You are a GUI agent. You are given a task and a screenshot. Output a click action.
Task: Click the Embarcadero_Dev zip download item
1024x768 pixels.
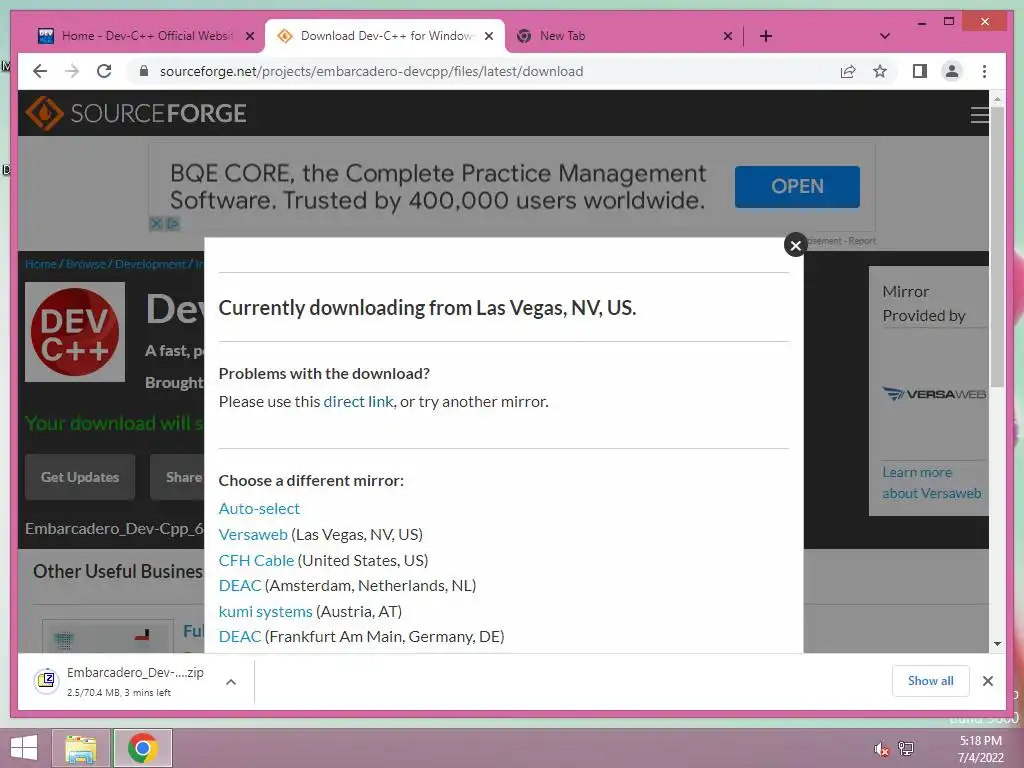point(121,682)
